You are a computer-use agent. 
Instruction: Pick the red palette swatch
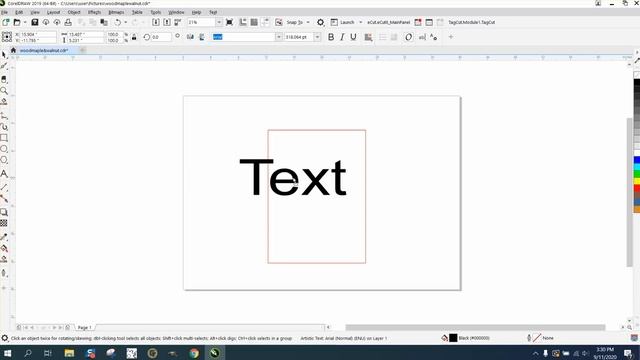click(637, 189)
